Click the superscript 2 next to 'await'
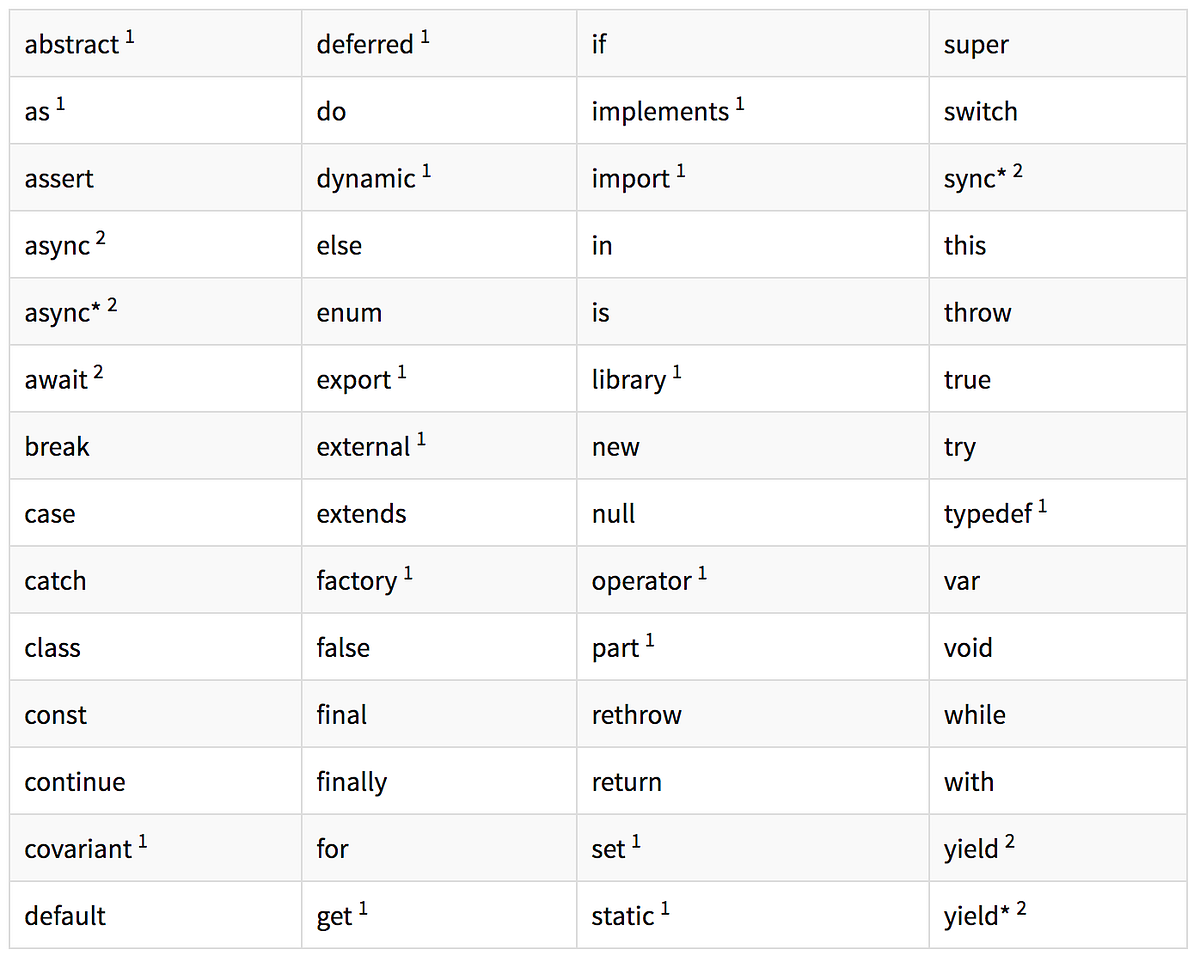 click(99, 372)
